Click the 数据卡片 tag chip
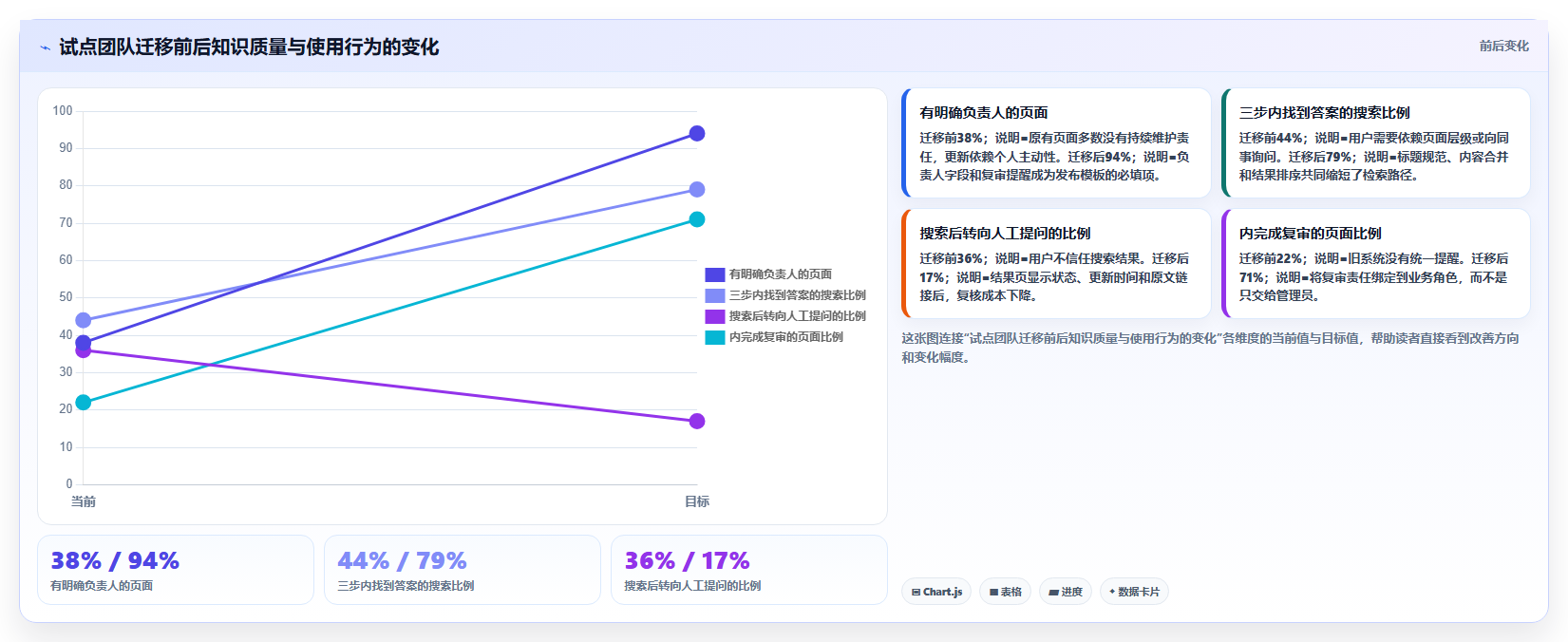The image size is (1568, 642). pyautogui.click(x=1134, y=592)
